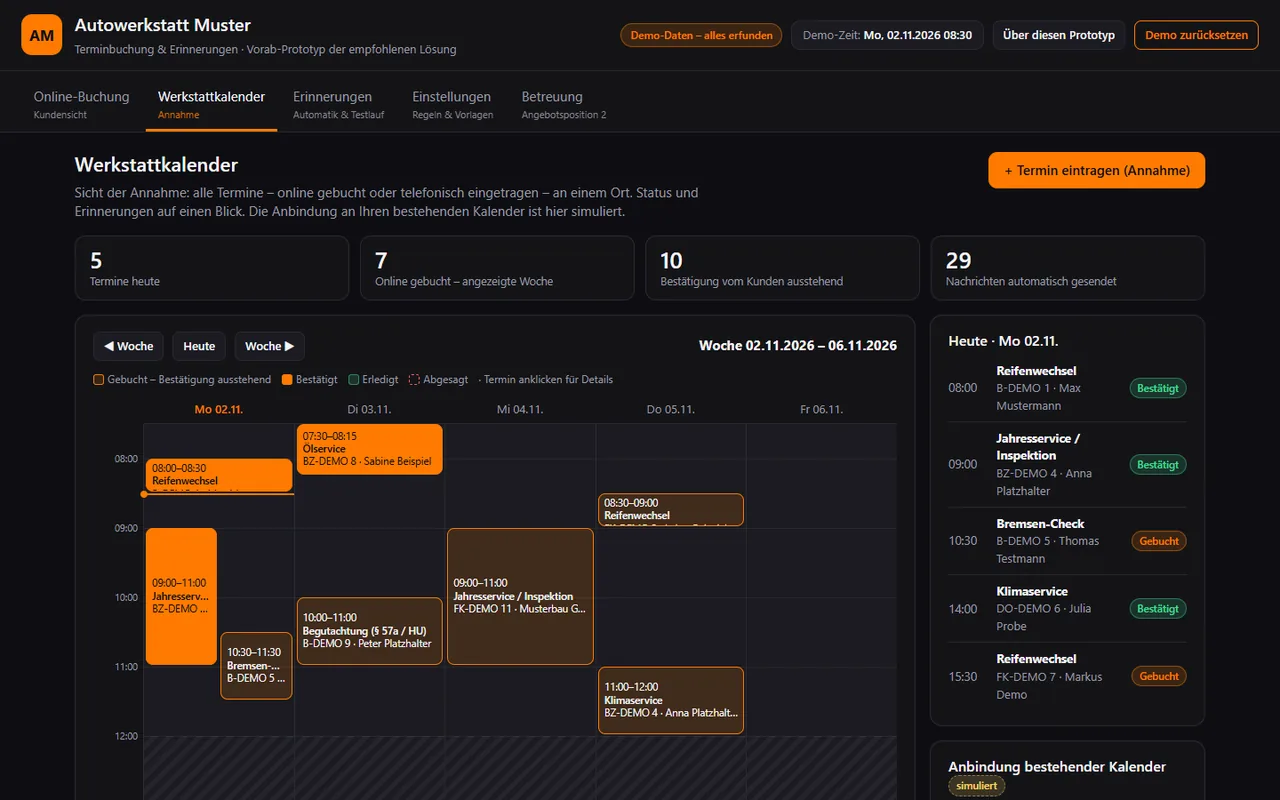Click the Bestätigt badge for Klimaservice
Screen dimensions: 1280x800
click(x=1158, y=608)
